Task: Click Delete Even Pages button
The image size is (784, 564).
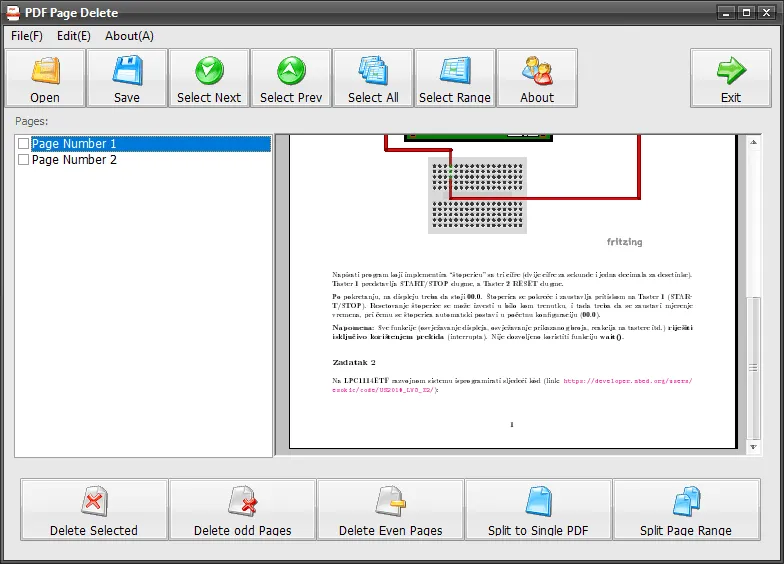Action: point(390,510)
